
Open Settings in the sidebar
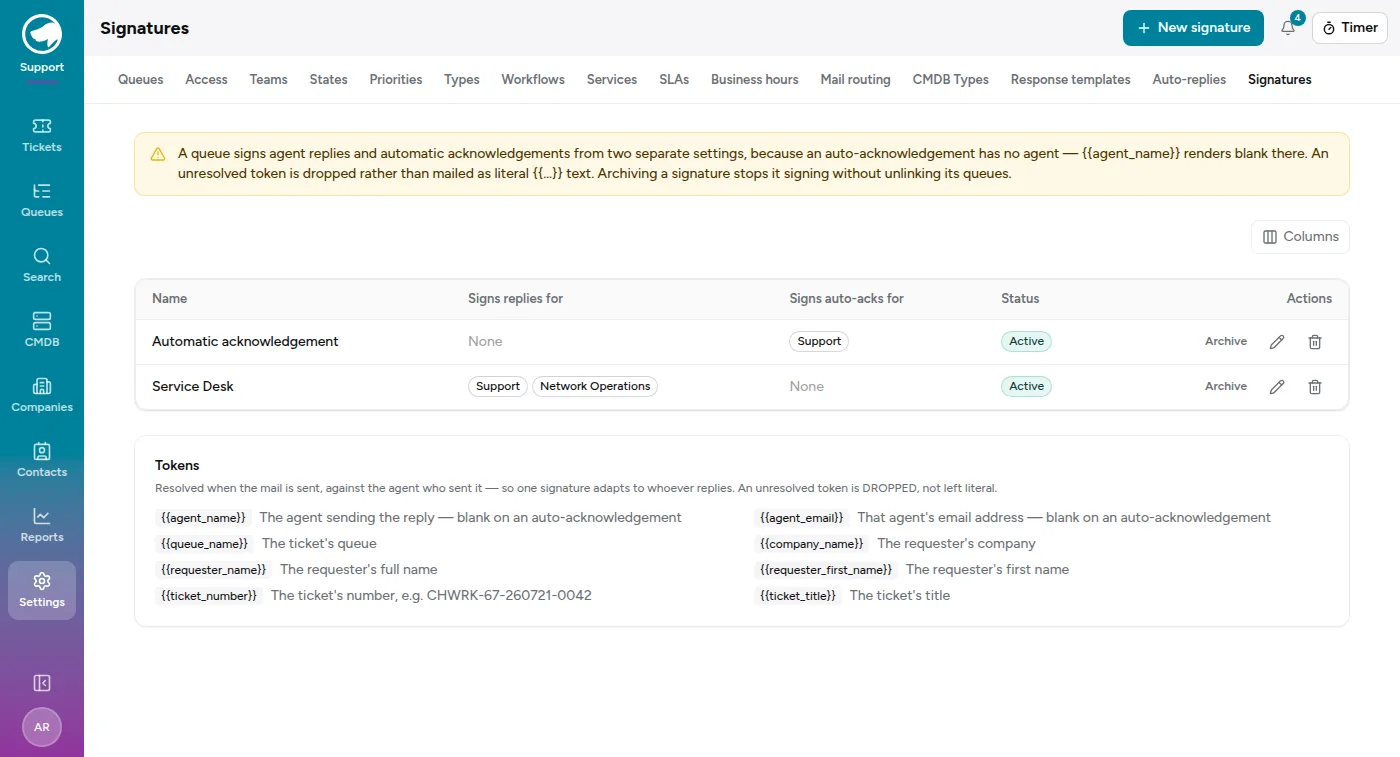(x=42, y=590)
